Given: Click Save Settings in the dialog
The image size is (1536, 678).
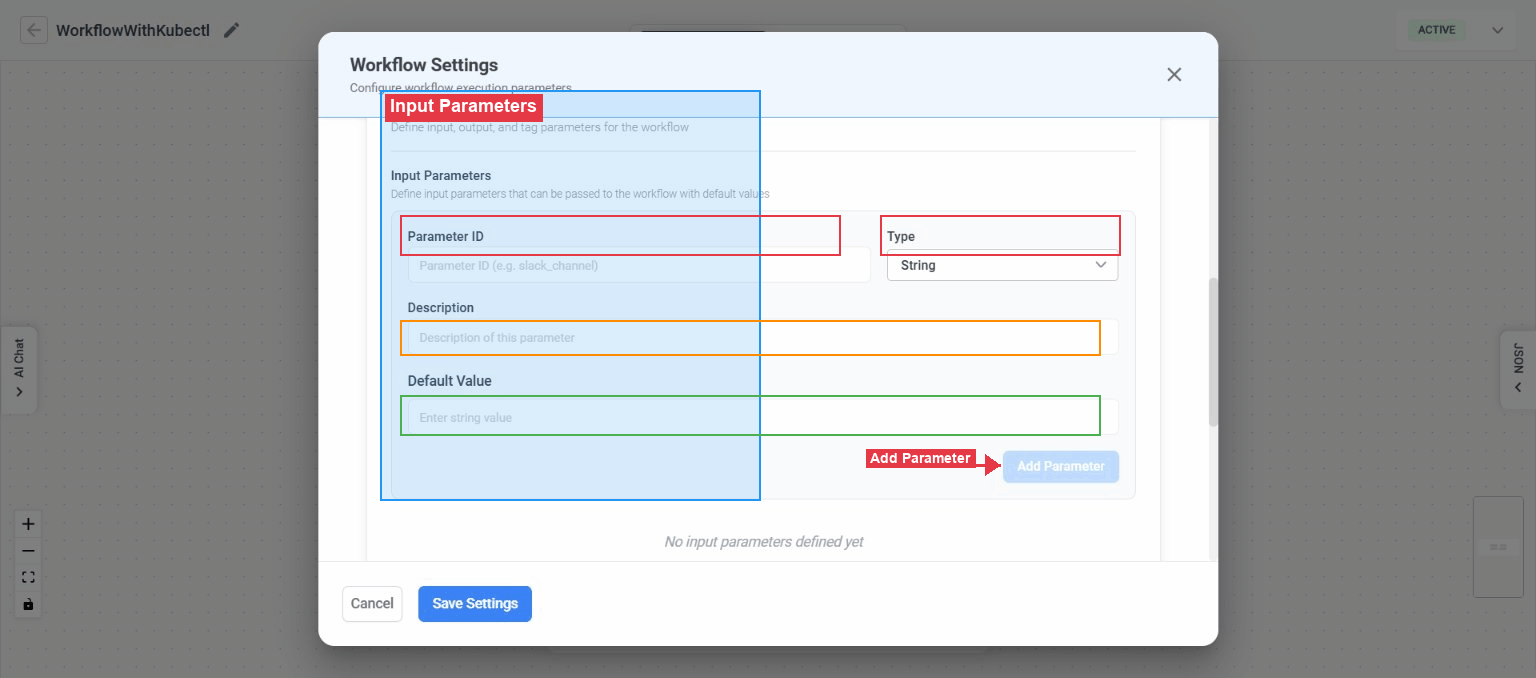Looking at the screenshot, I should coord(474,603).
